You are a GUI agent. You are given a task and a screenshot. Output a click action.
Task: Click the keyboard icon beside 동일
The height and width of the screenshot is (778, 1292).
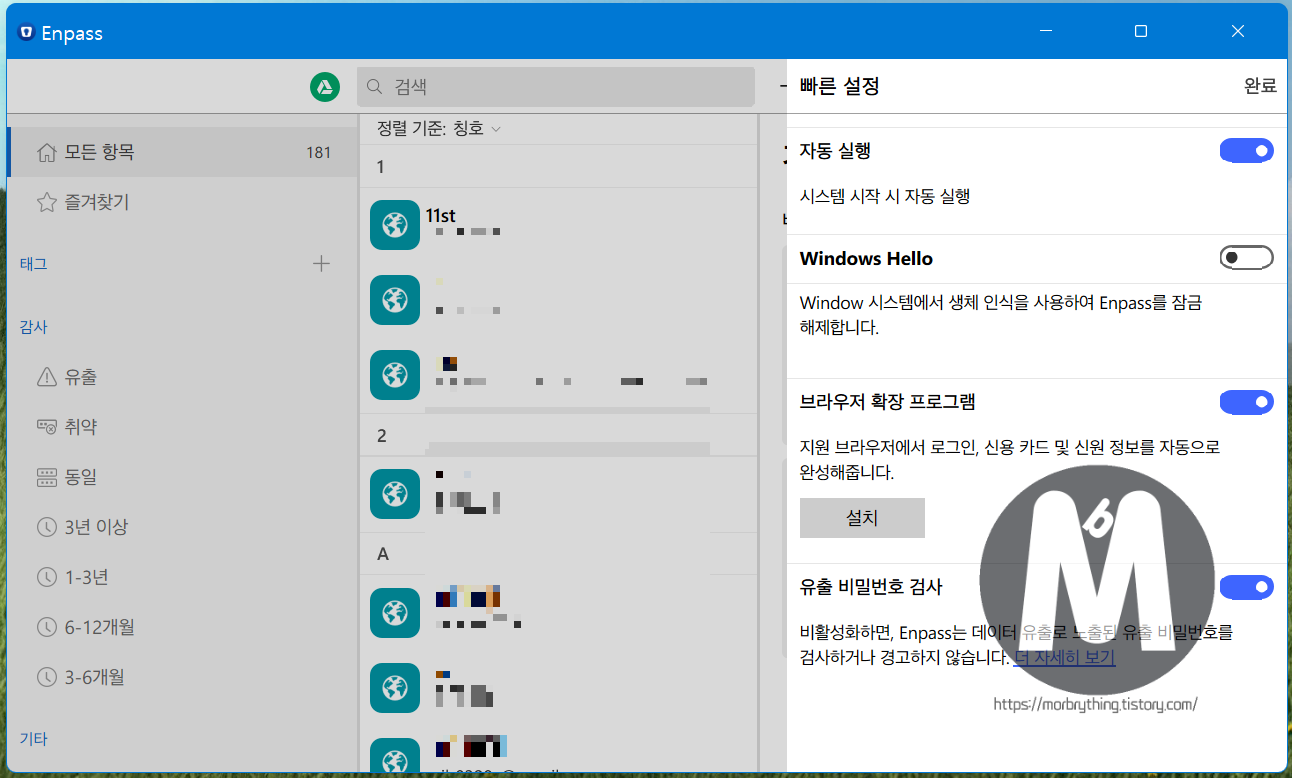click(46, 477)
